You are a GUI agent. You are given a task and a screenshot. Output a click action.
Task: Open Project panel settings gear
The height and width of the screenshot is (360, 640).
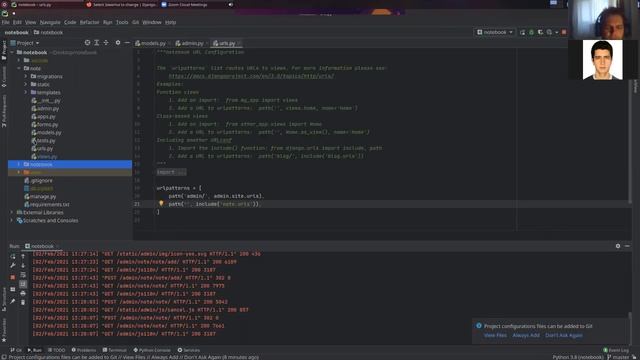(x=118, y=42)
